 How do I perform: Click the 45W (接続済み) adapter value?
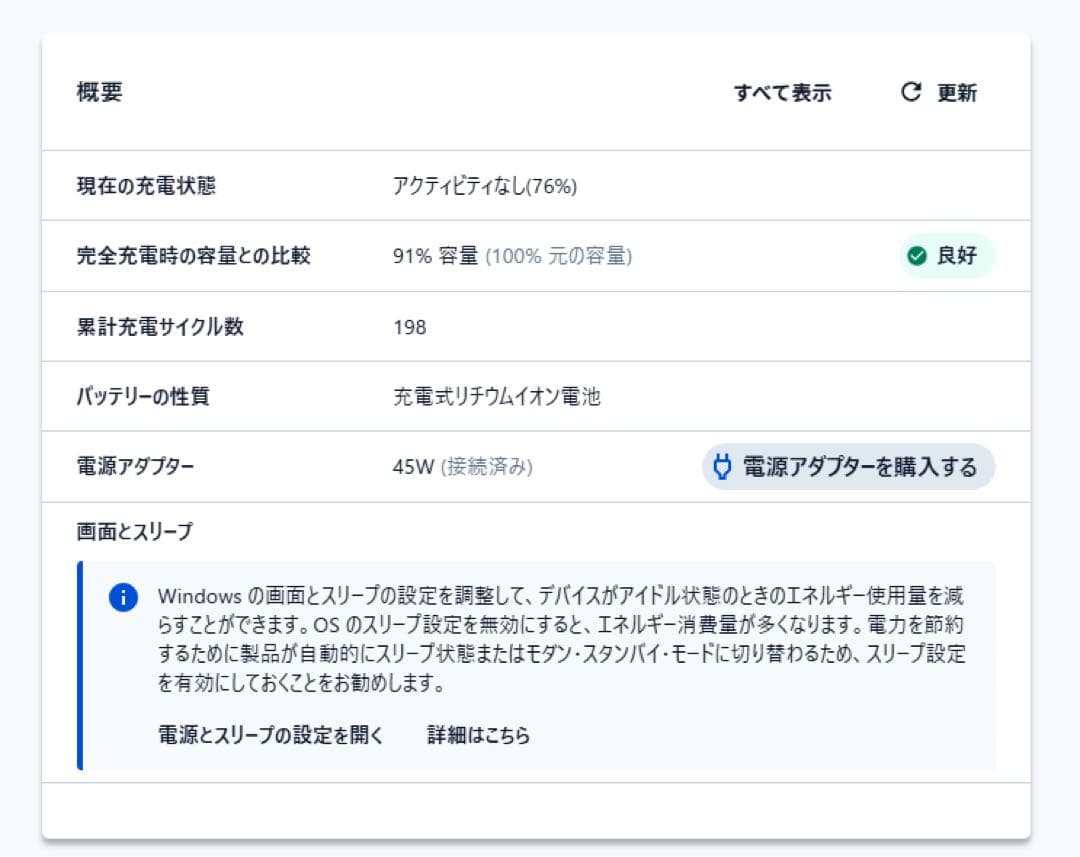tap(462, 467)
